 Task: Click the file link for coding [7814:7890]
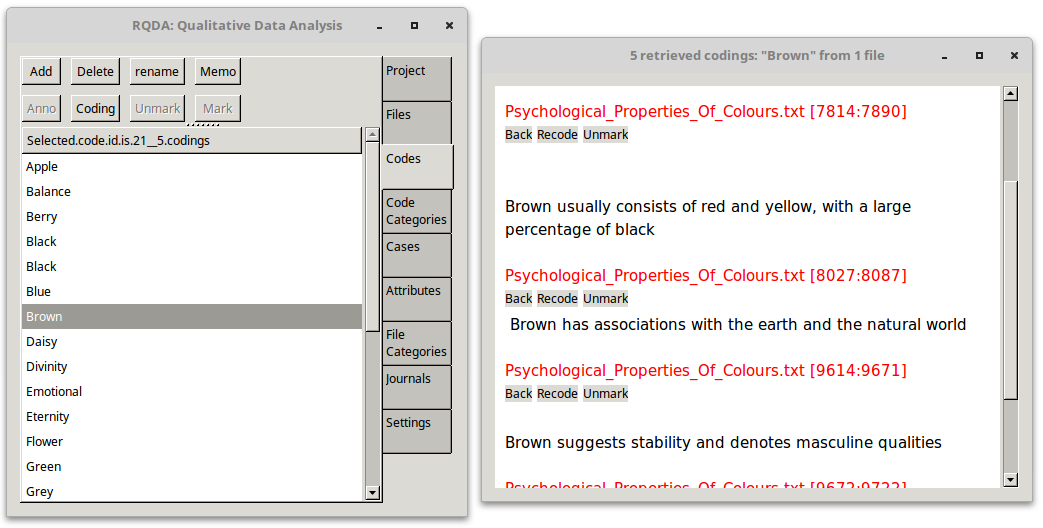[706, 111]
